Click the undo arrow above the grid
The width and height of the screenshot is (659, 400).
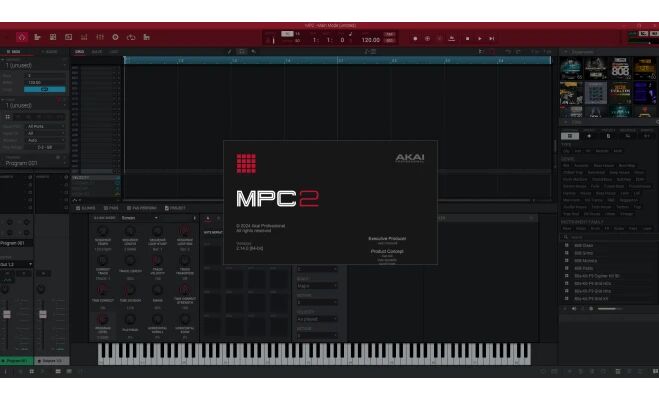click(508, 52)
